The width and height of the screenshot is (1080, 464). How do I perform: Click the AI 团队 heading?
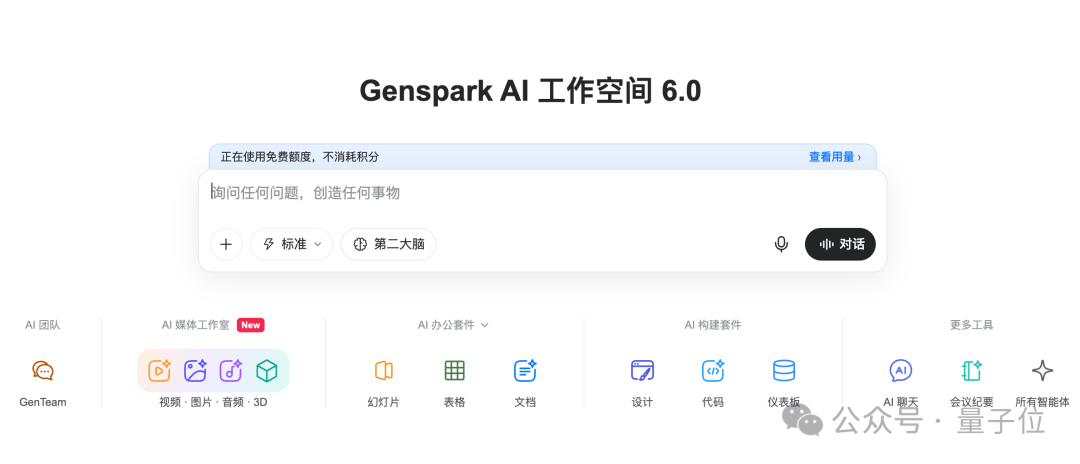tap(43, 325)
